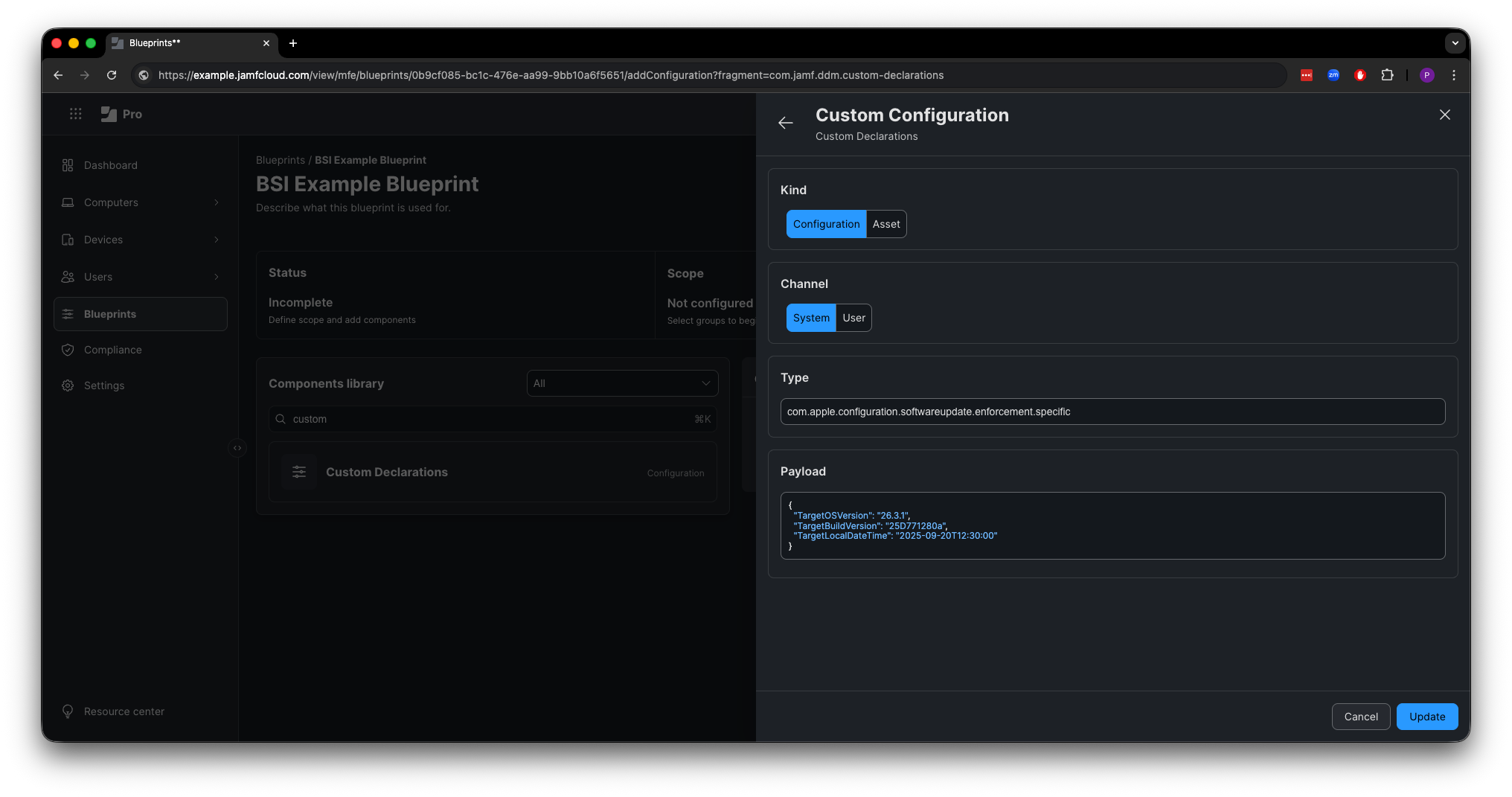Image resolution: width=1512 pixels, height=797 pixels.
Task: Cancel the custom configuration changes
Action: point(1360,716)
